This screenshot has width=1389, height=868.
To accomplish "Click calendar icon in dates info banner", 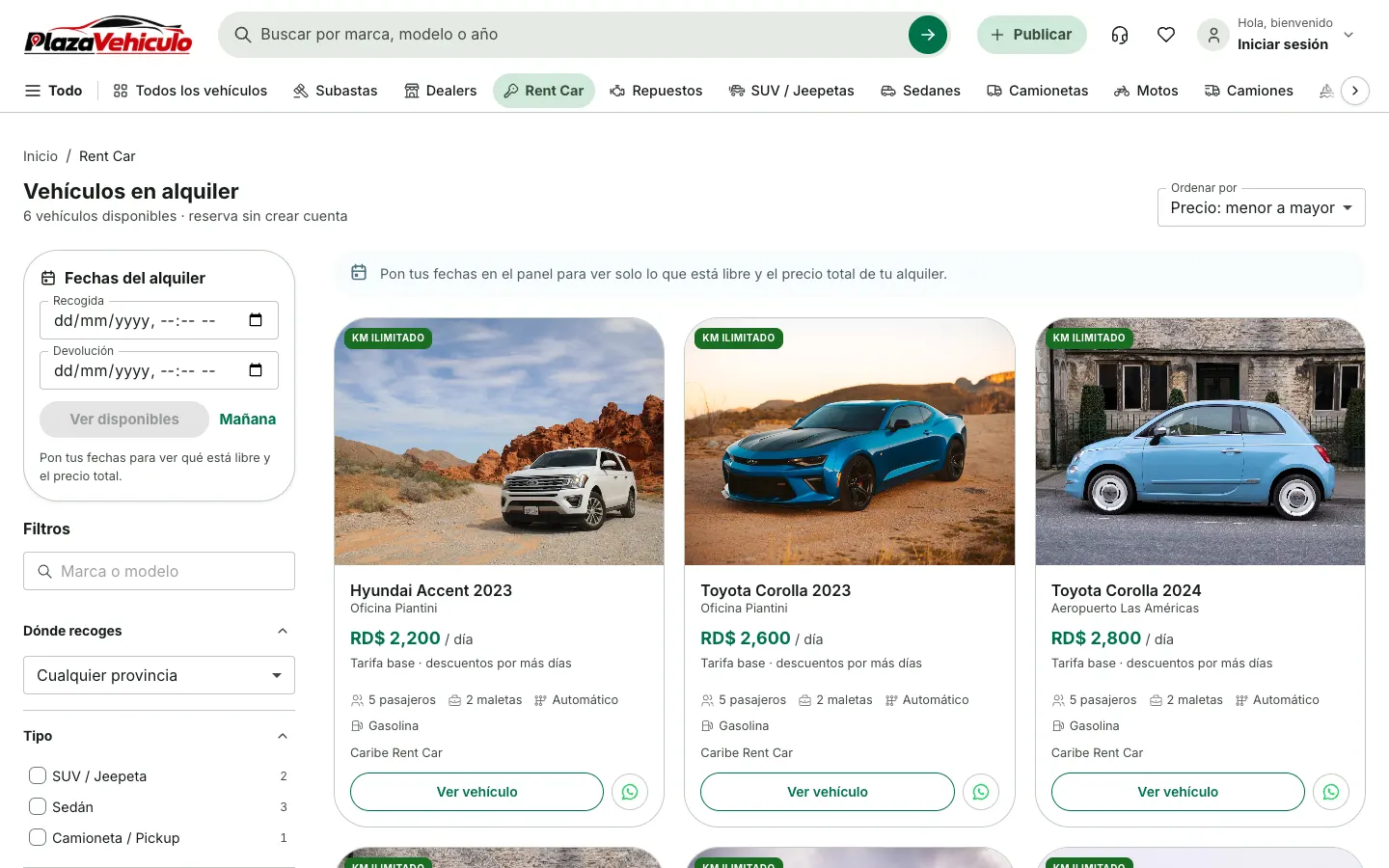I will [359, 273].
